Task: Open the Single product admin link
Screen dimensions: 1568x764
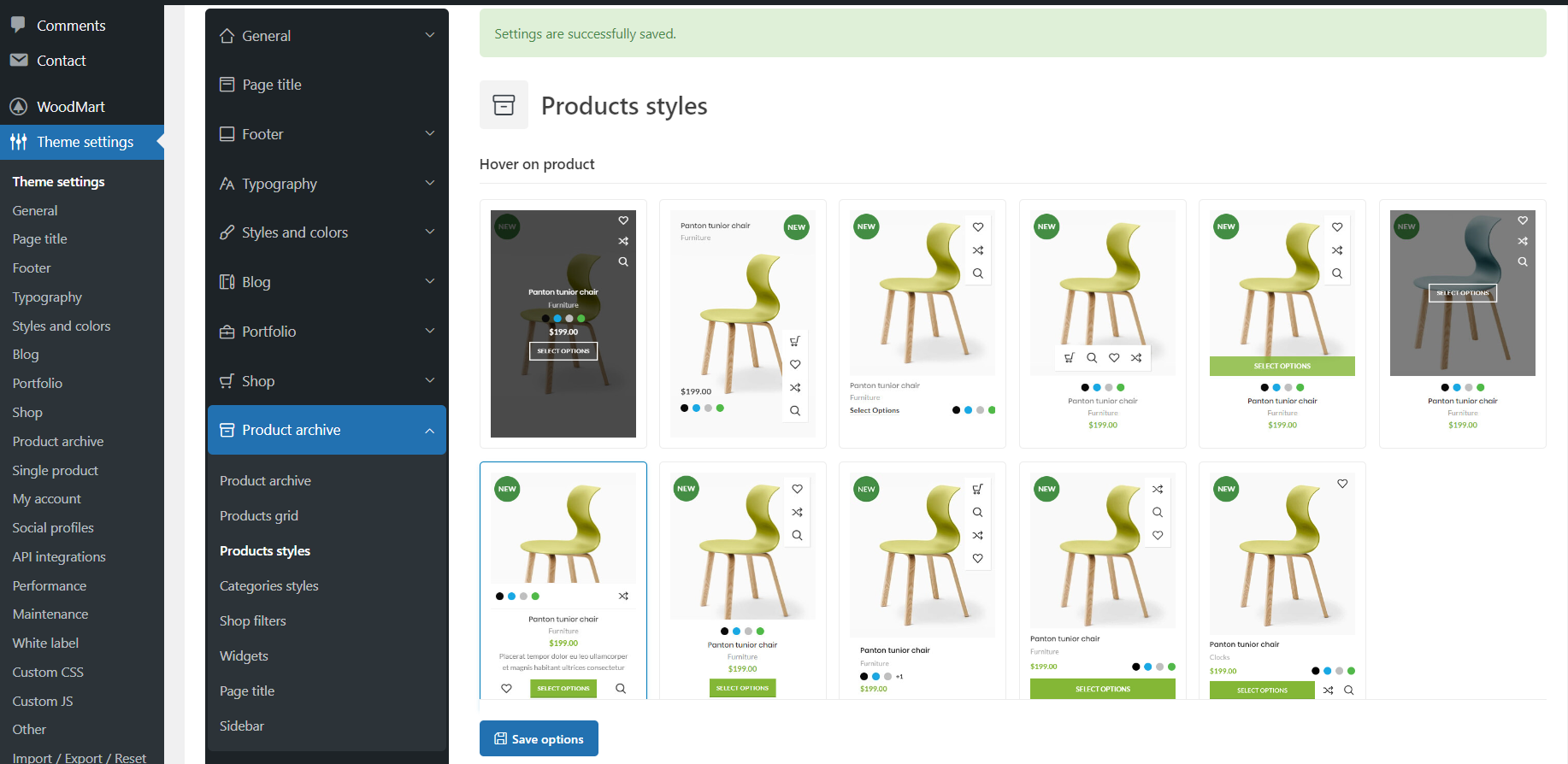Action: (x=56, y=471)
